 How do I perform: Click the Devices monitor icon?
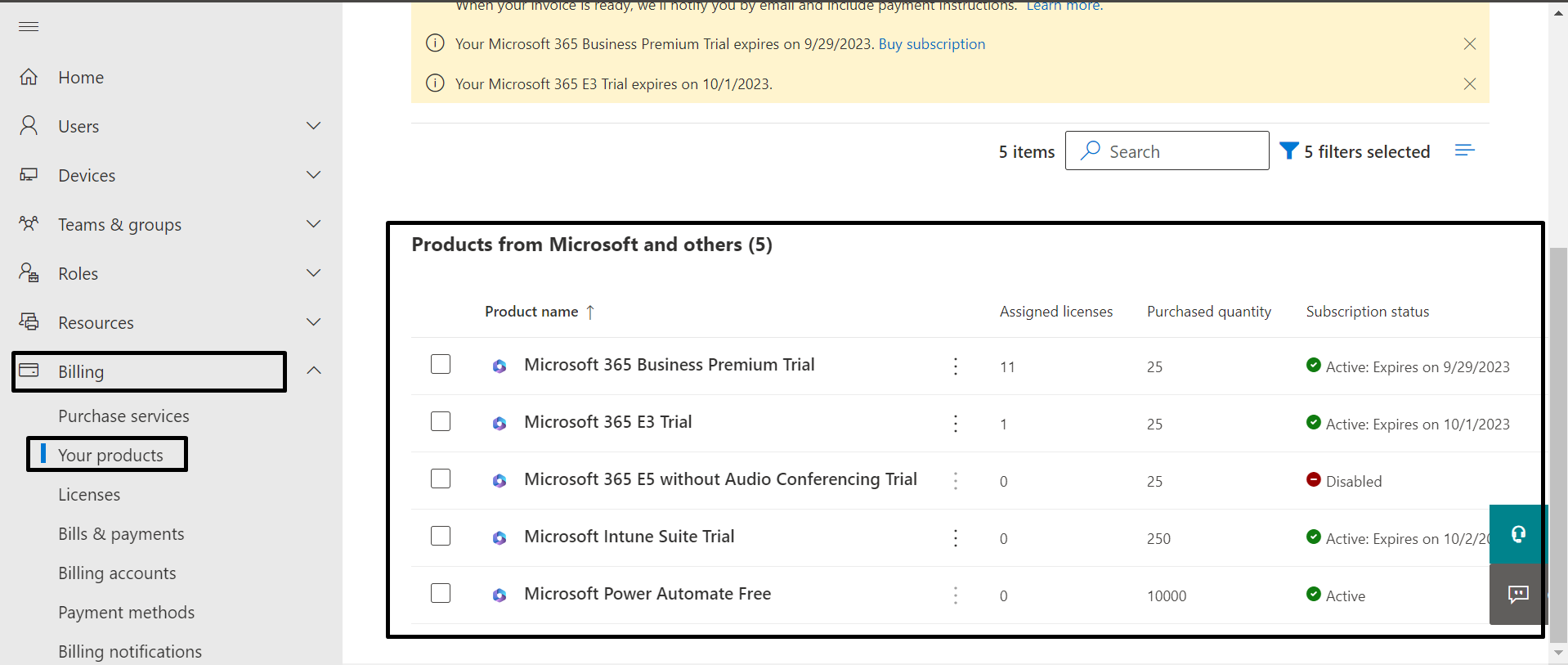pos(29,174)
